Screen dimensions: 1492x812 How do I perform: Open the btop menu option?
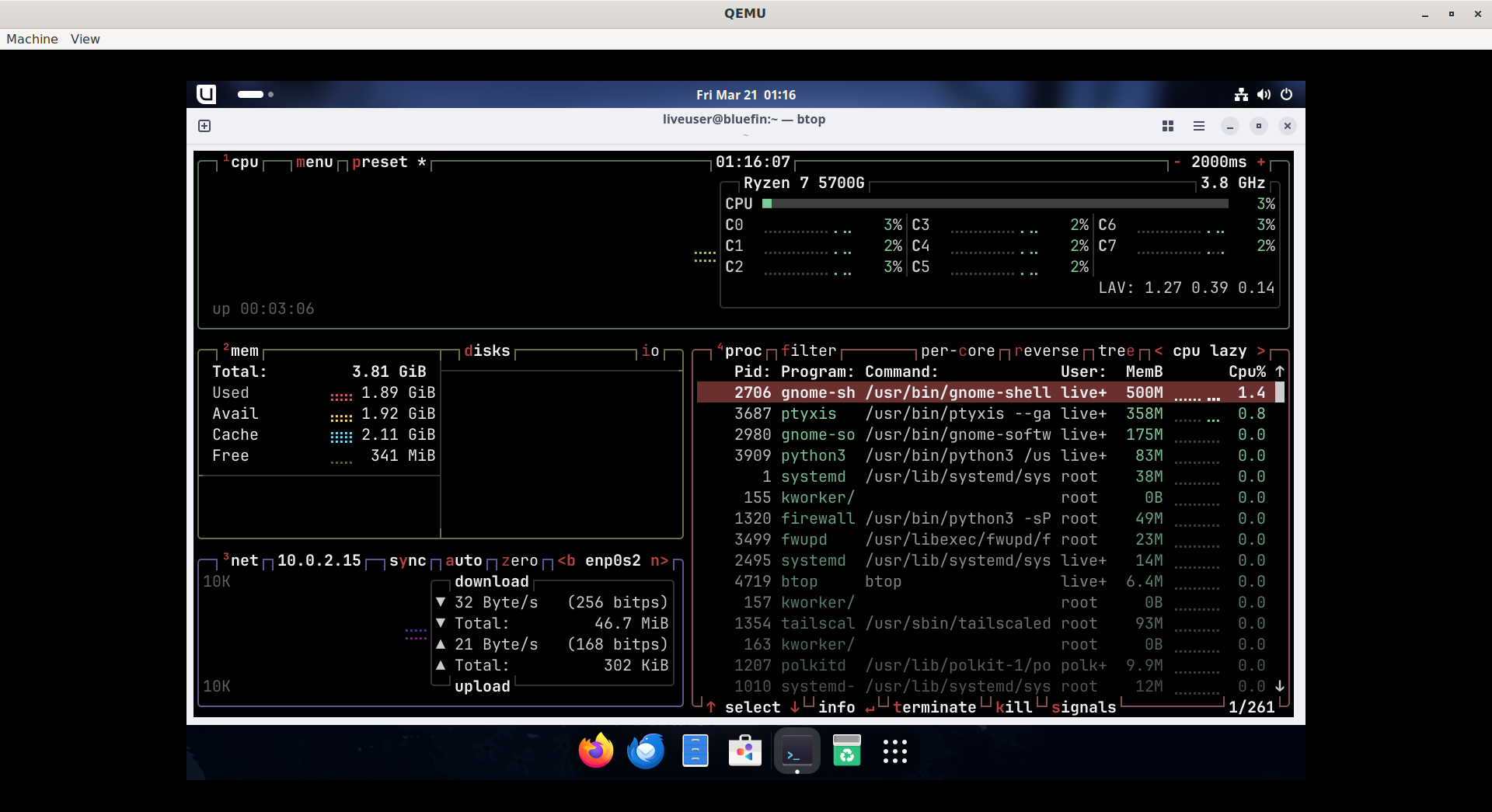[x=314, y=162]
